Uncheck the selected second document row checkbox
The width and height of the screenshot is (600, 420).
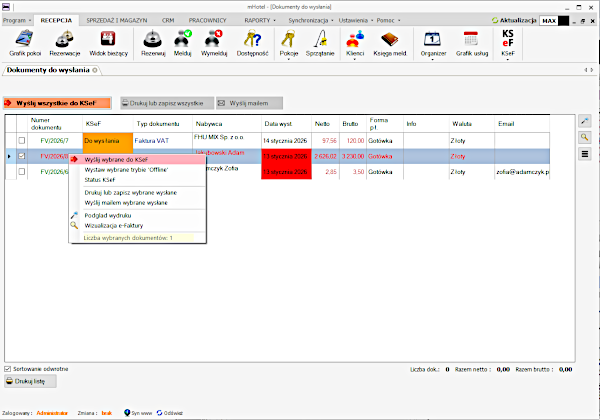point(22,156)
